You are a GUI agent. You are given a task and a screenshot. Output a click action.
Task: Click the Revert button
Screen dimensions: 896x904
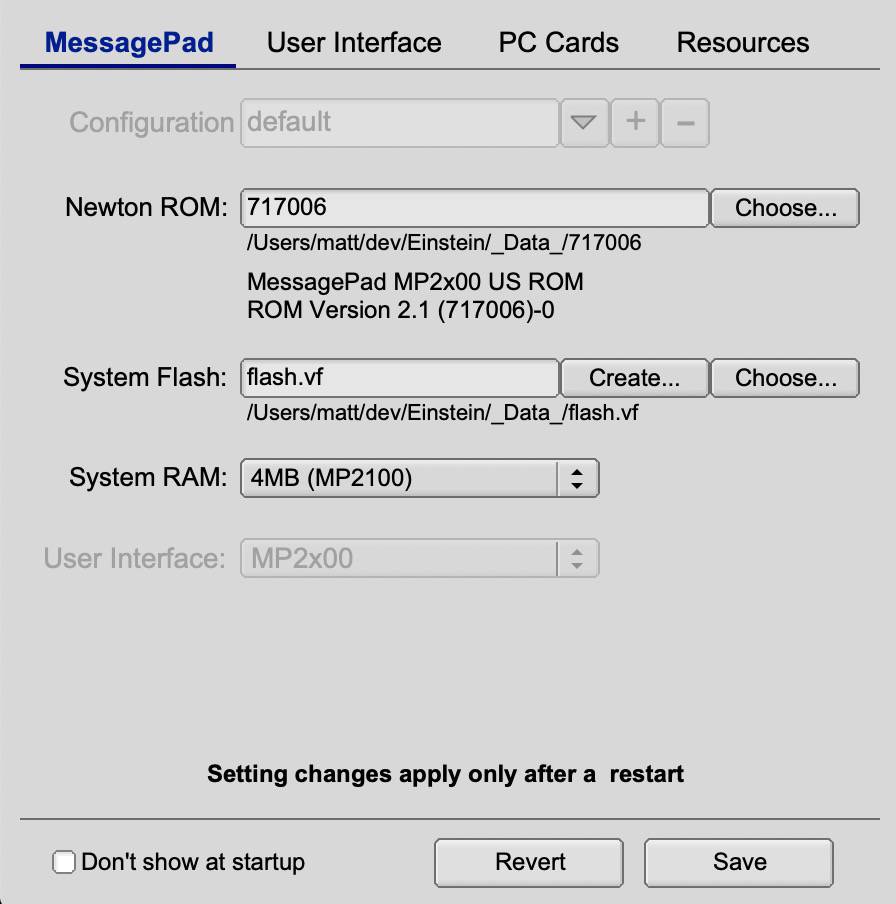(x=529, y=862)
